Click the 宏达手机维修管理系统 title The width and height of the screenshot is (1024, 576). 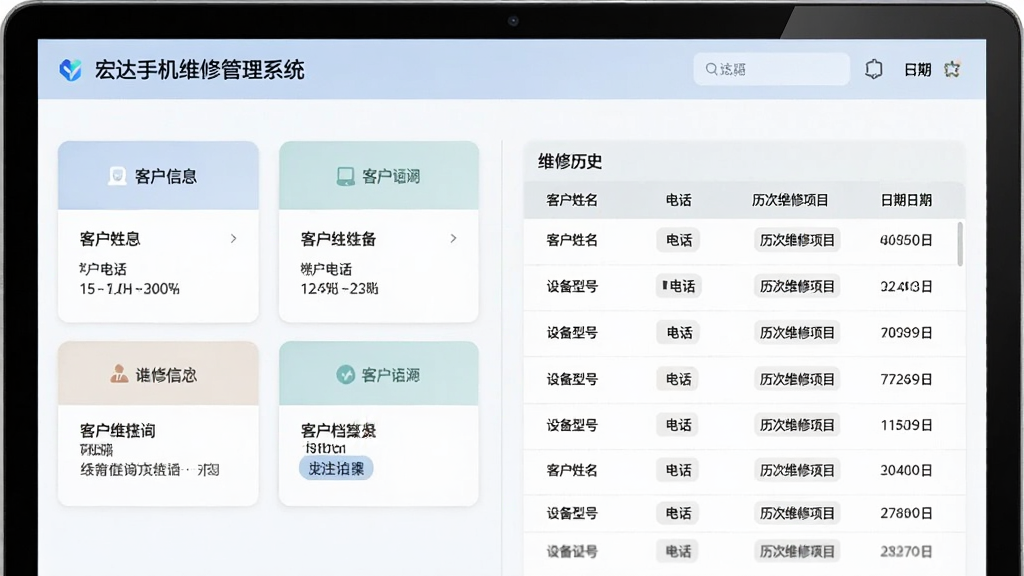coord(199,70)
